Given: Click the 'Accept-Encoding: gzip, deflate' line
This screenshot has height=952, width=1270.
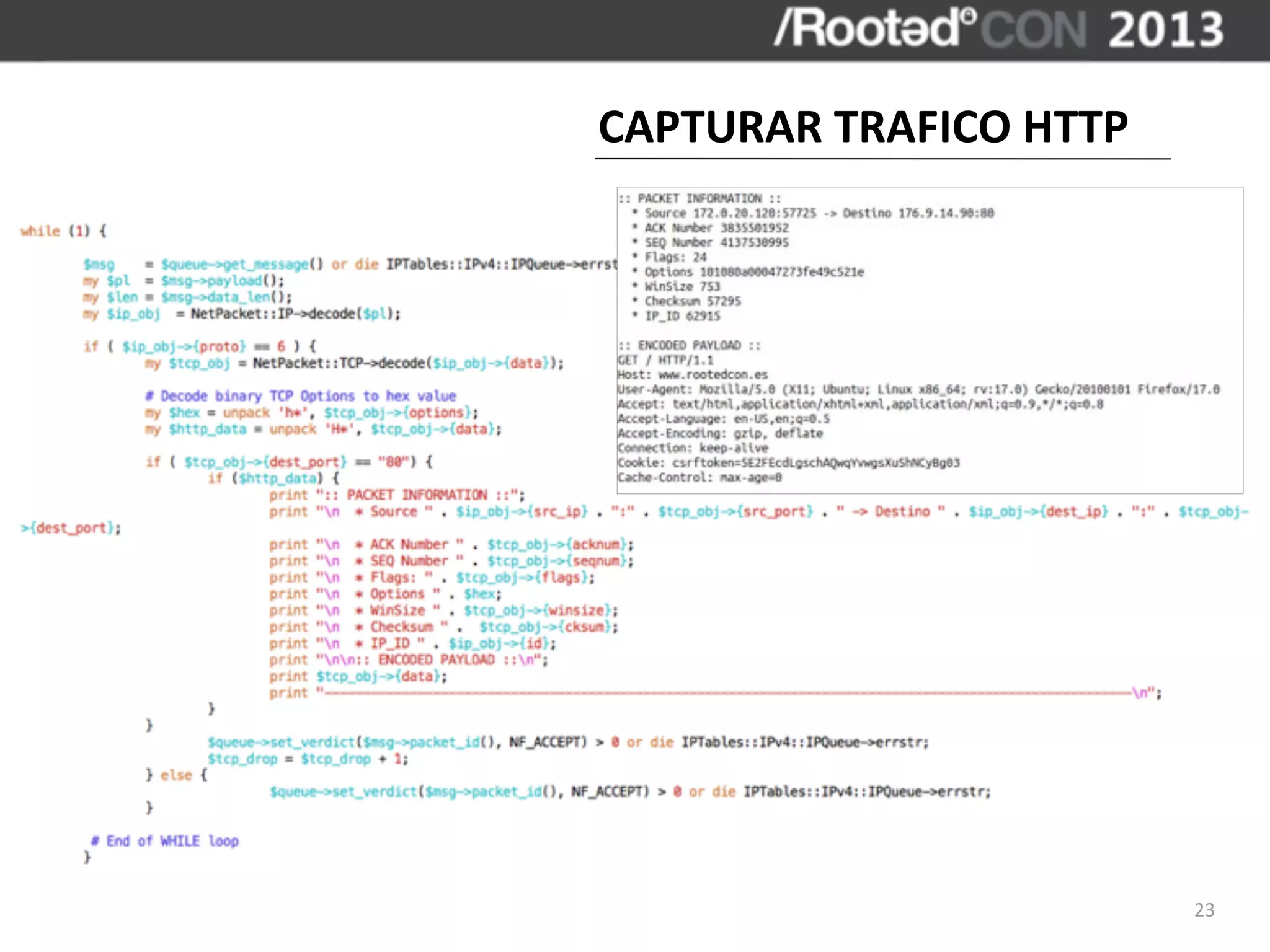Looking at the screenshot, I should click(x=721, y=433).
